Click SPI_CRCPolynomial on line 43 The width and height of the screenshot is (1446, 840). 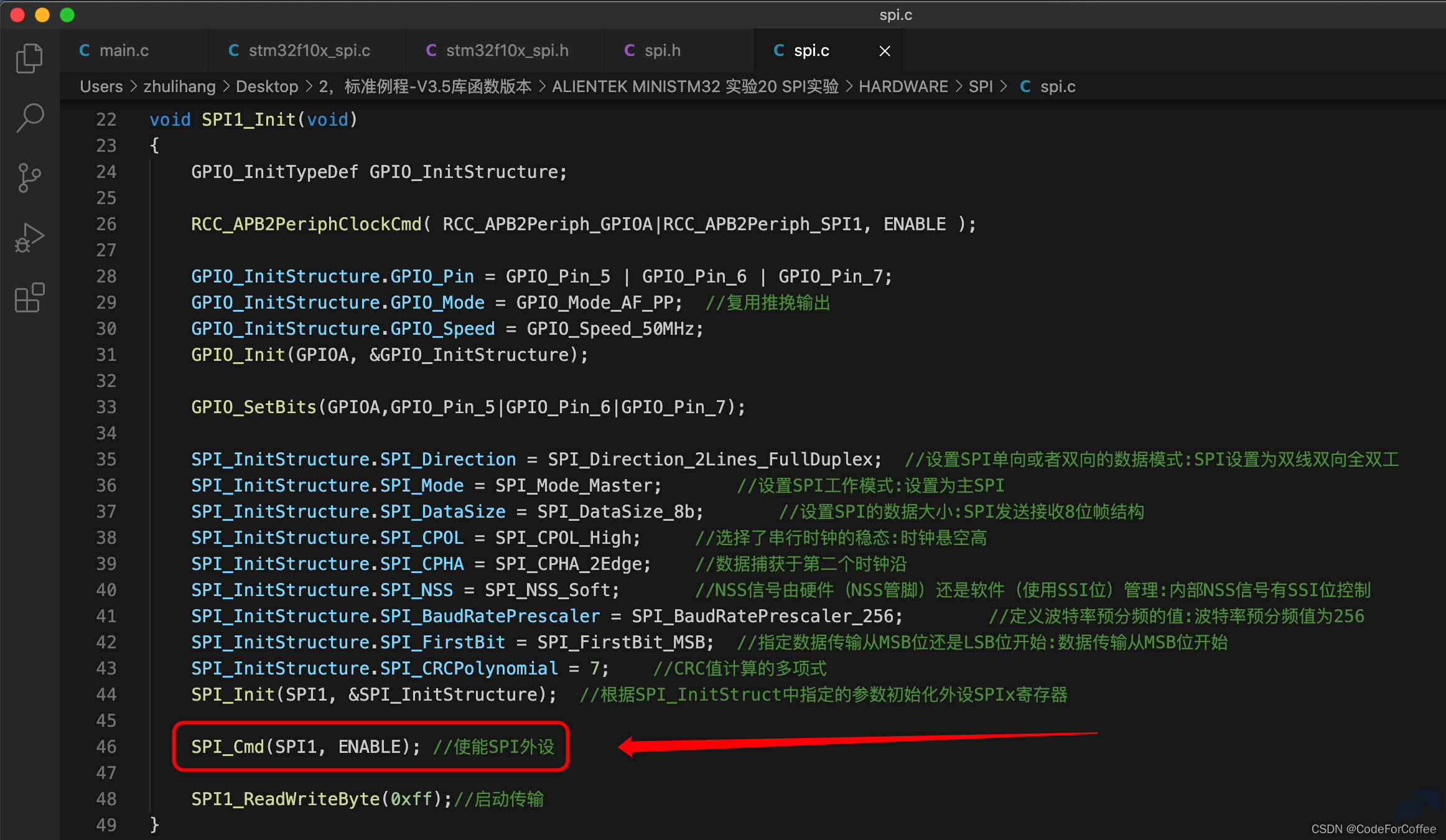(x=469, y=668)
